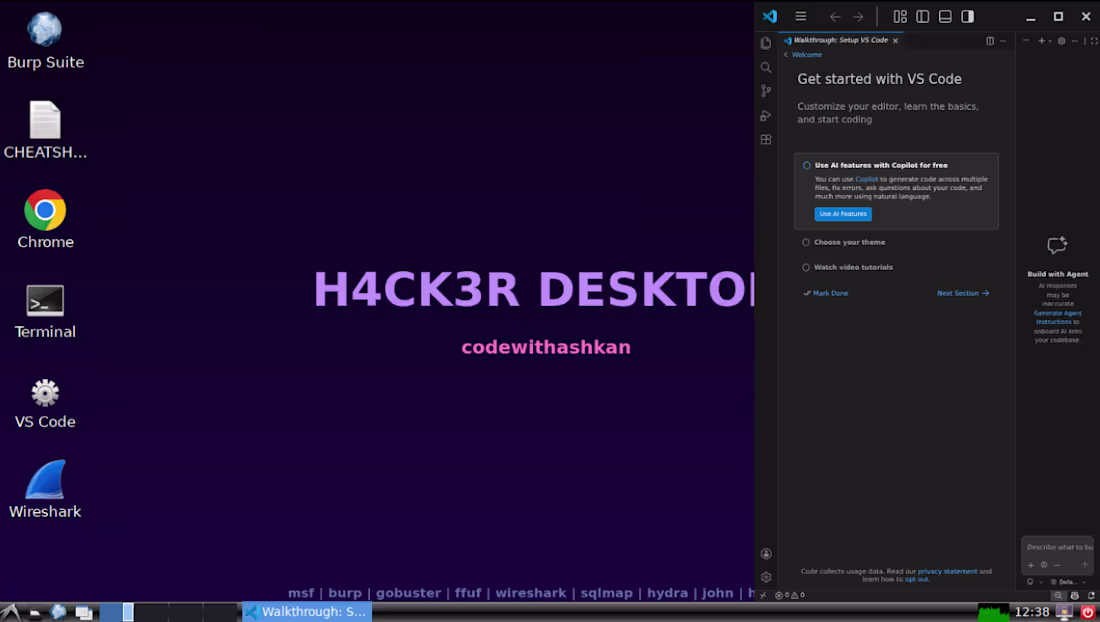Image resolution: width=1100 pixels, height=622 pixels.
Task: Open the Explorer view in activity bar
Action: tap(766, 43)
